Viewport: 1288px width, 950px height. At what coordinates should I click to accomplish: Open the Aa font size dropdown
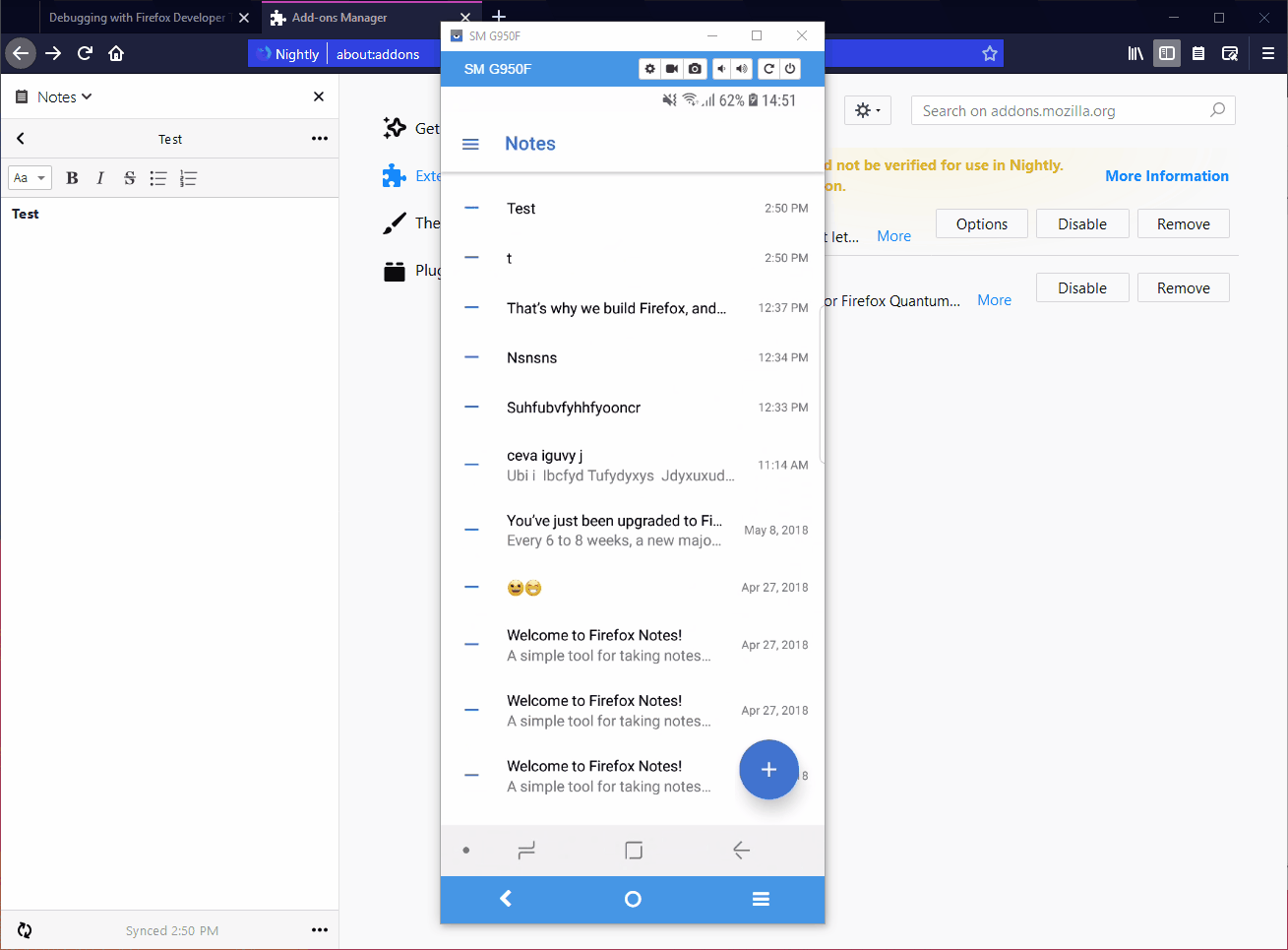(30, 178)
